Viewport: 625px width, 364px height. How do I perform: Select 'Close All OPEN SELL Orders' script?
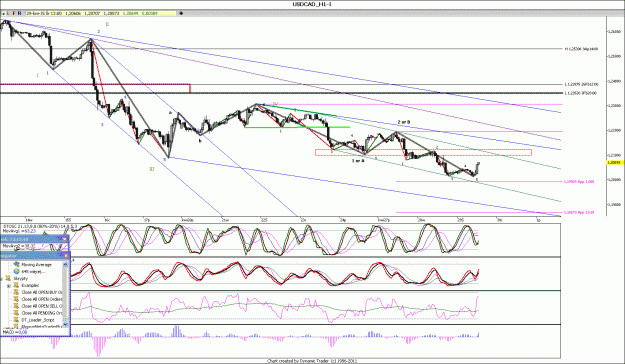(42, 306)
